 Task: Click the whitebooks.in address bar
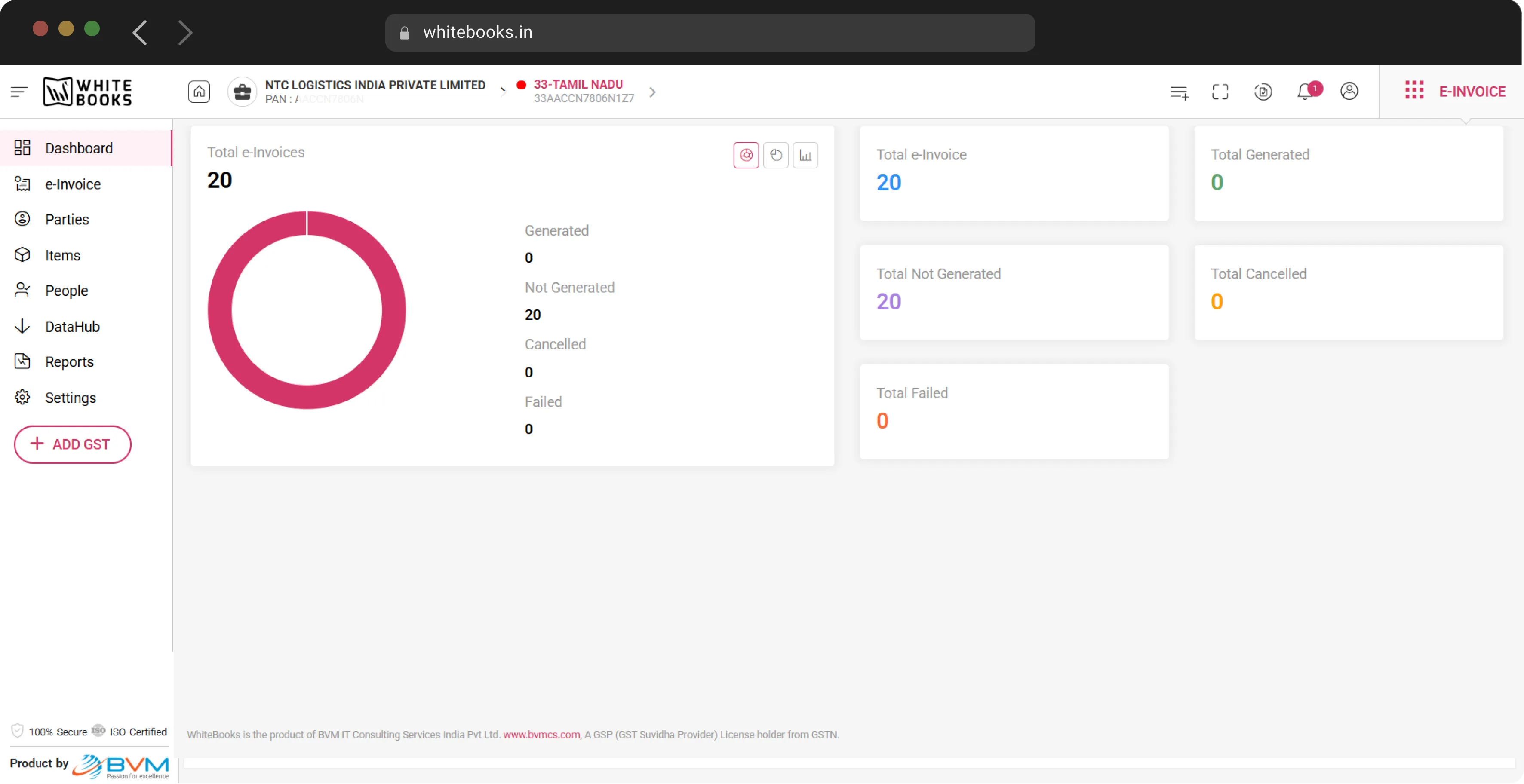coord(710,33)
